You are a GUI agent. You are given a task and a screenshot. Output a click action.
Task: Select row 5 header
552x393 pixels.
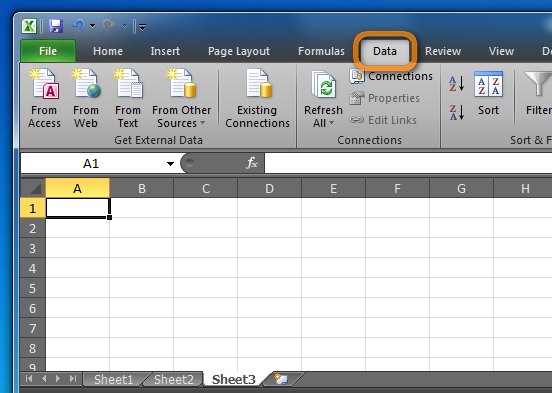coord(33,288)
